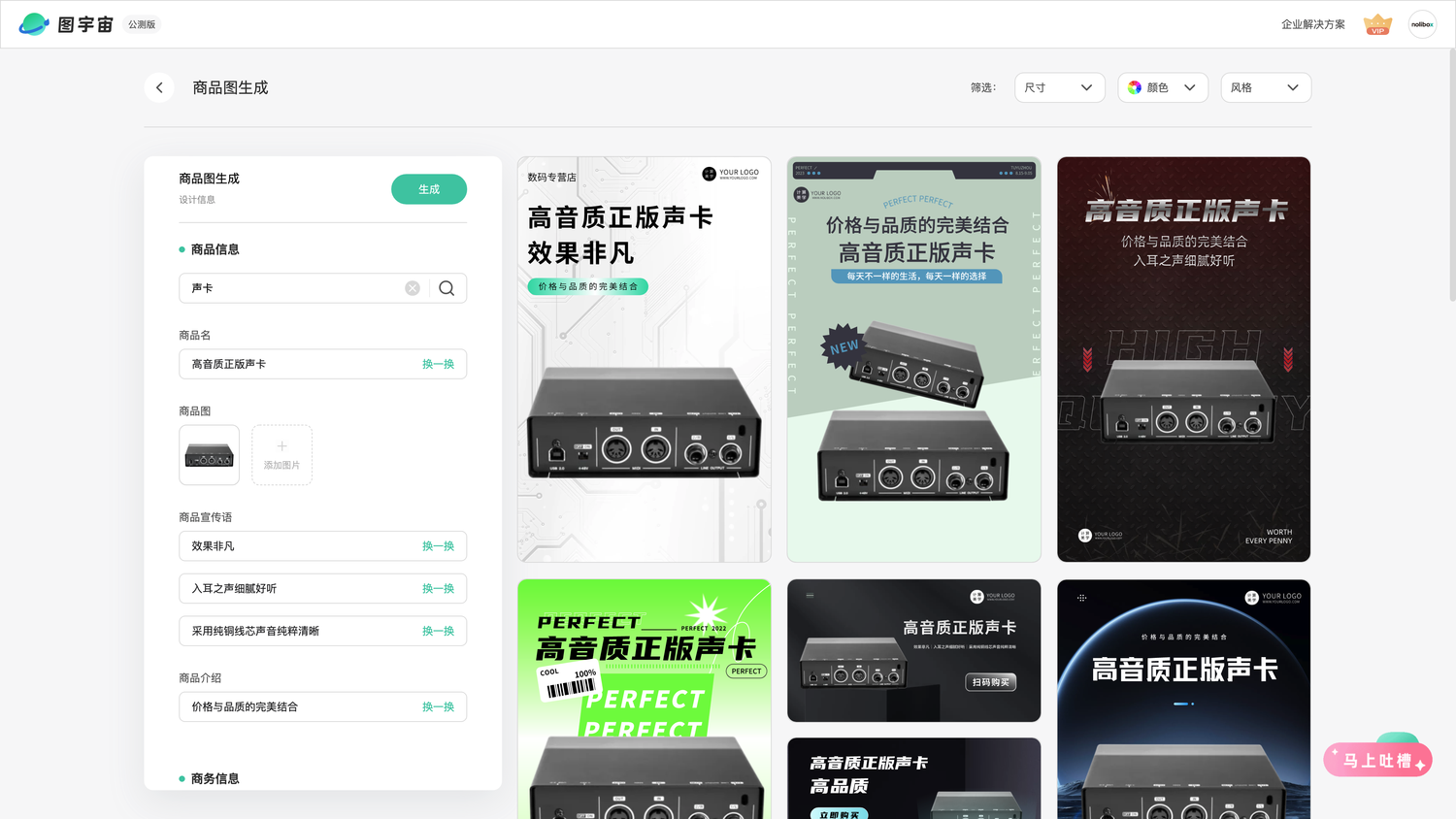The image size is (1456, 819).
Task: Open the bright green PERFECT poster
Action: [x=645, y=699]
